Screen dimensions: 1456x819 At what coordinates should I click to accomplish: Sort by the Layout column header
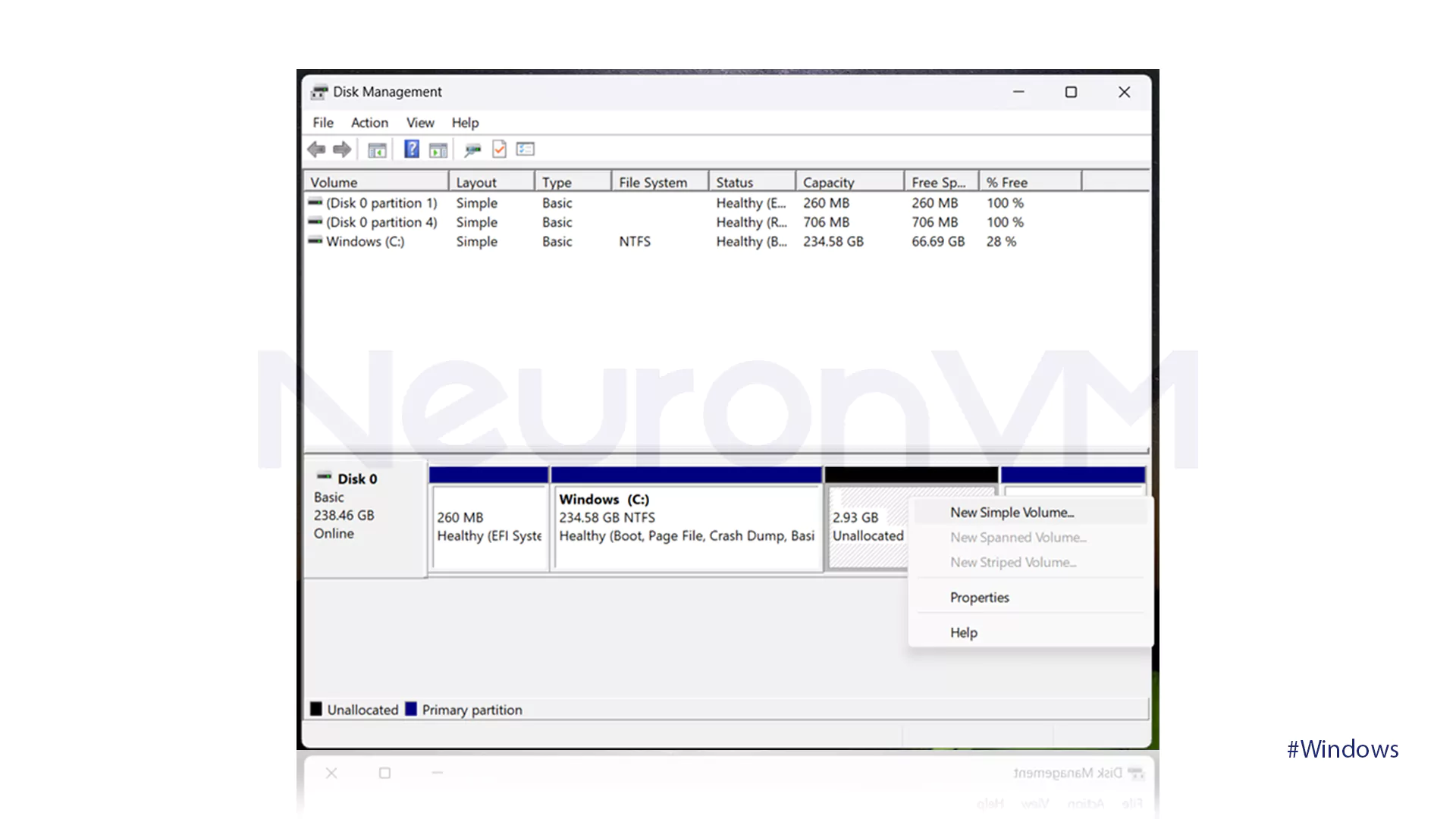click(492, 182)
